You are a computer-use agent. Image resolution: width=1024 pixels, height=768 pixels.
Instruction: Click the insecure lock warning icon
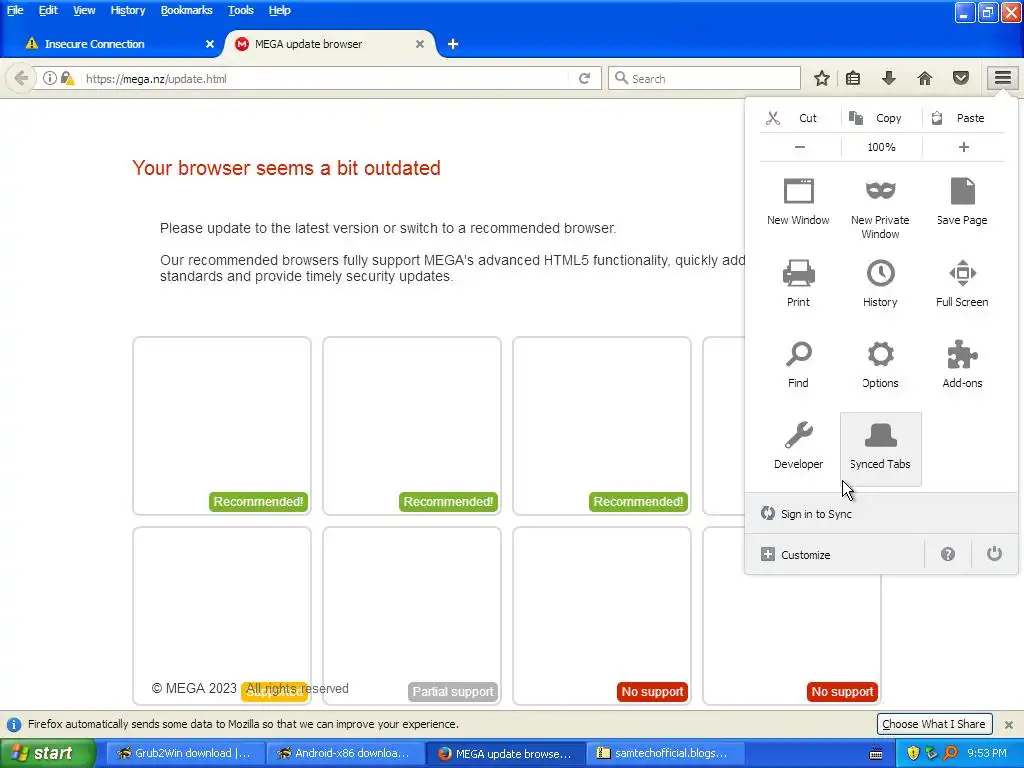[67, 78]
